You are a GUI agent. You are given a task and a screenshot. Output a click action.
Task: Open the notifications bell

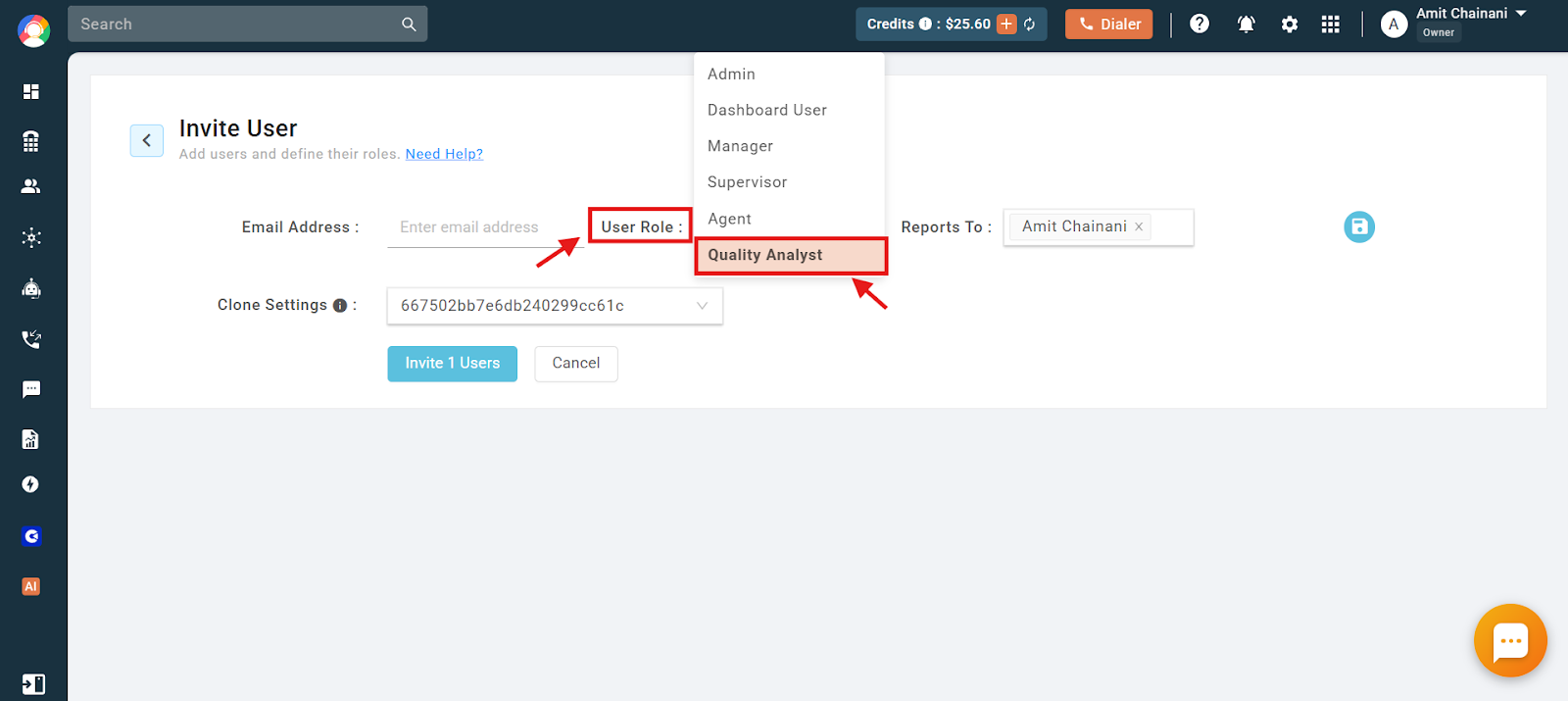[x=1246, y=25]
